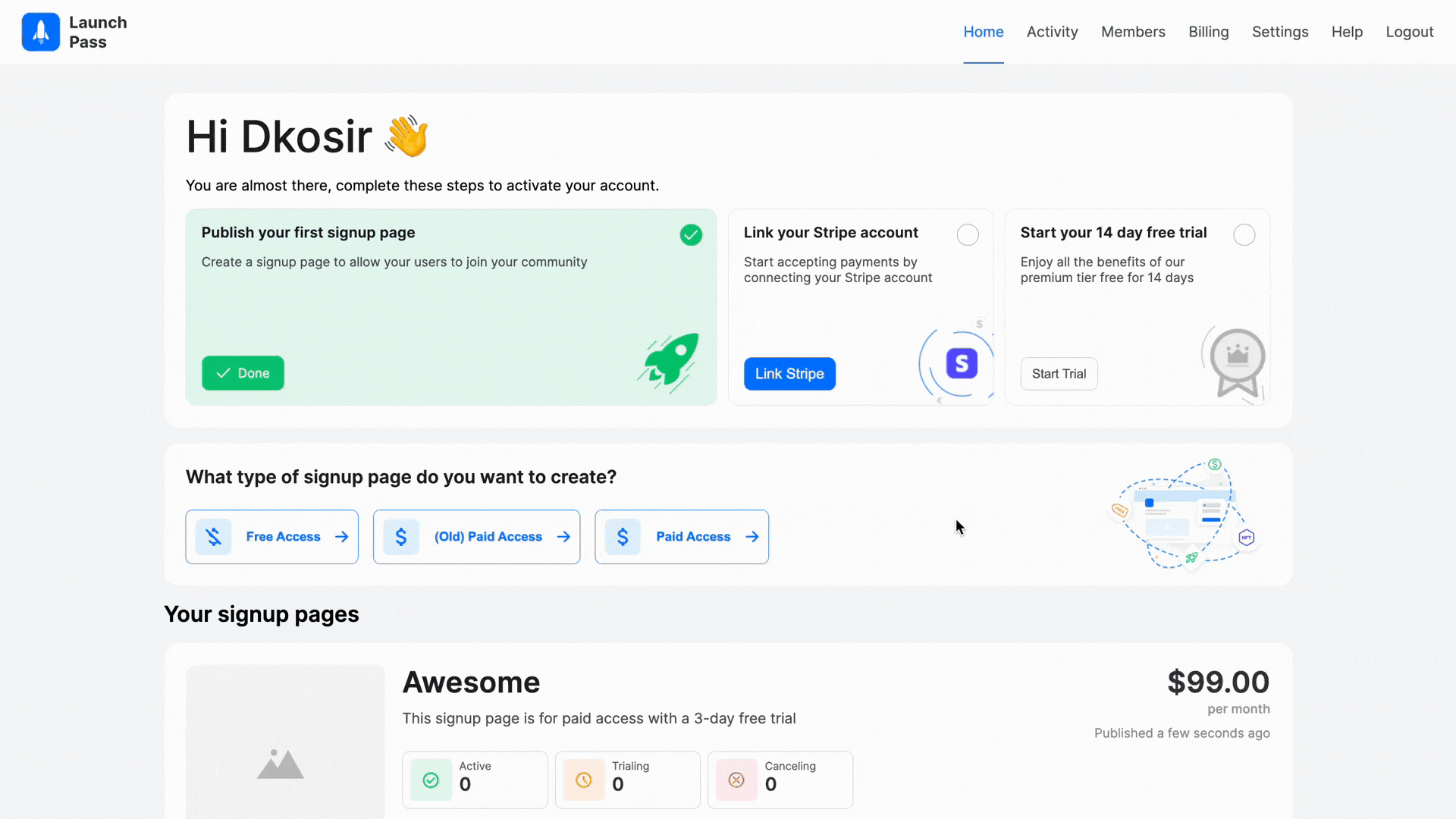Image resolution: width=1456 pixels, height=819 pixels.
Task: Click the Link Stripe button
Action: click(789, 373)
